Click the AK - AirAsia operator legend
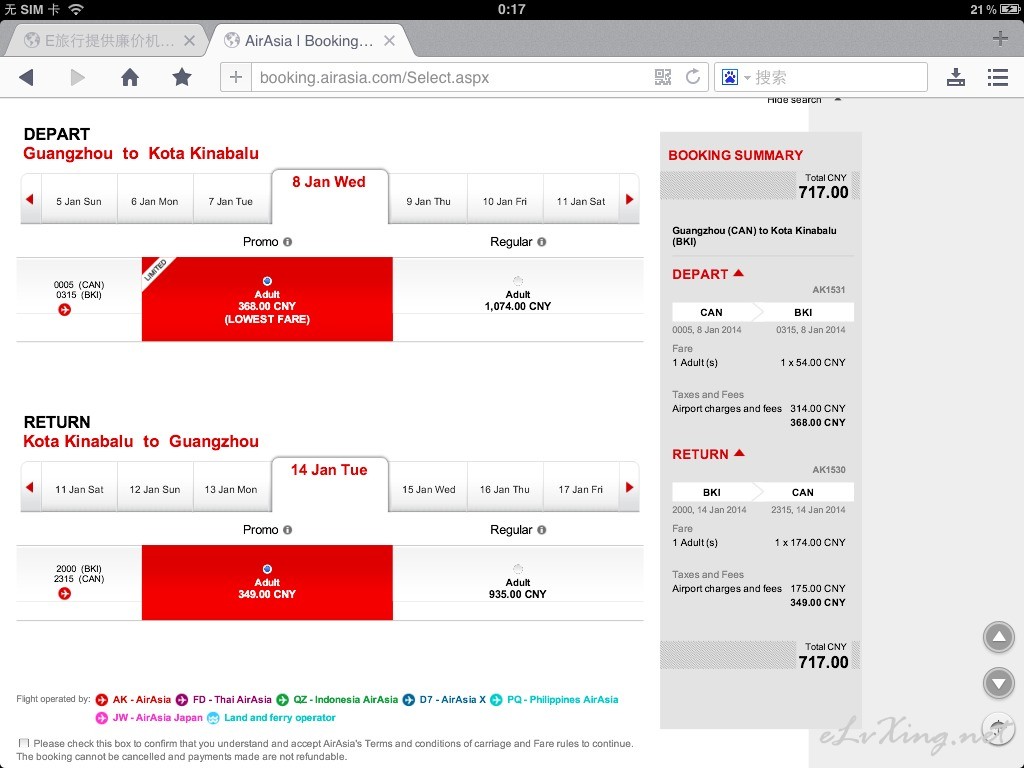1024x768 pixels. coord(133,700)
